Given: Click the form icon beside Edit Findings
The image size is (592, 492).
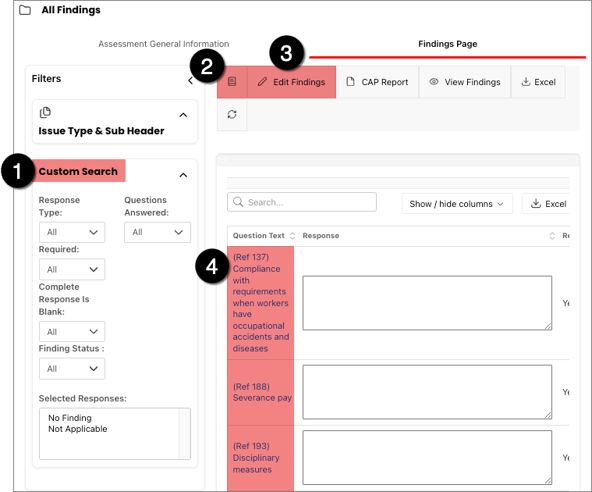Looking at the screenshot, I should pos(232,82).
